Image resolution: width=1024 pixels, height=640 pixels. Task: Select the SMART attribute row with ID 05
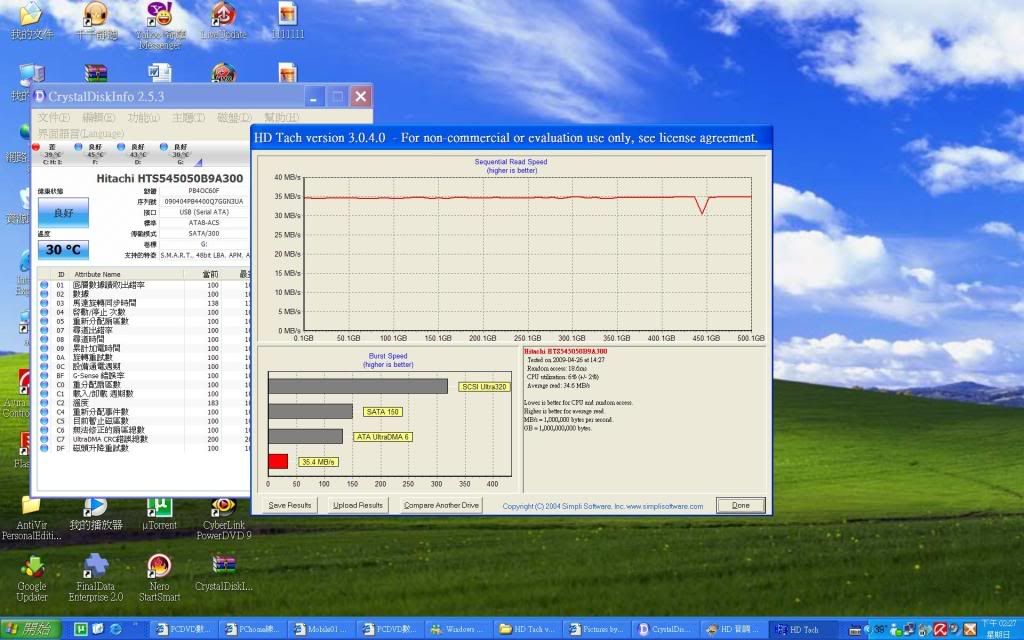144,321
